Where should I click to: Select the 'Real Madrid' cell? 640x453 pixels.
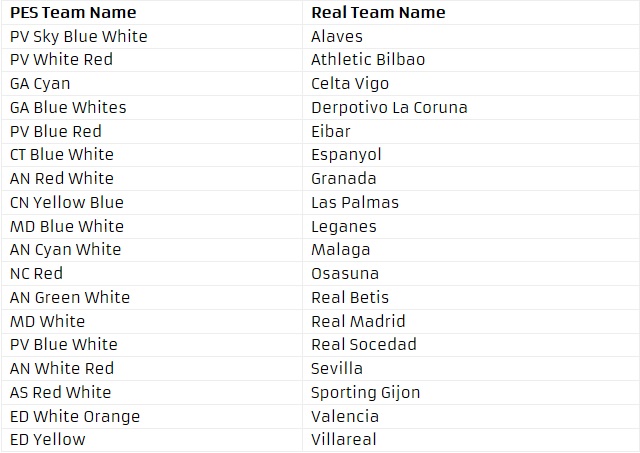tap(358, 321)
